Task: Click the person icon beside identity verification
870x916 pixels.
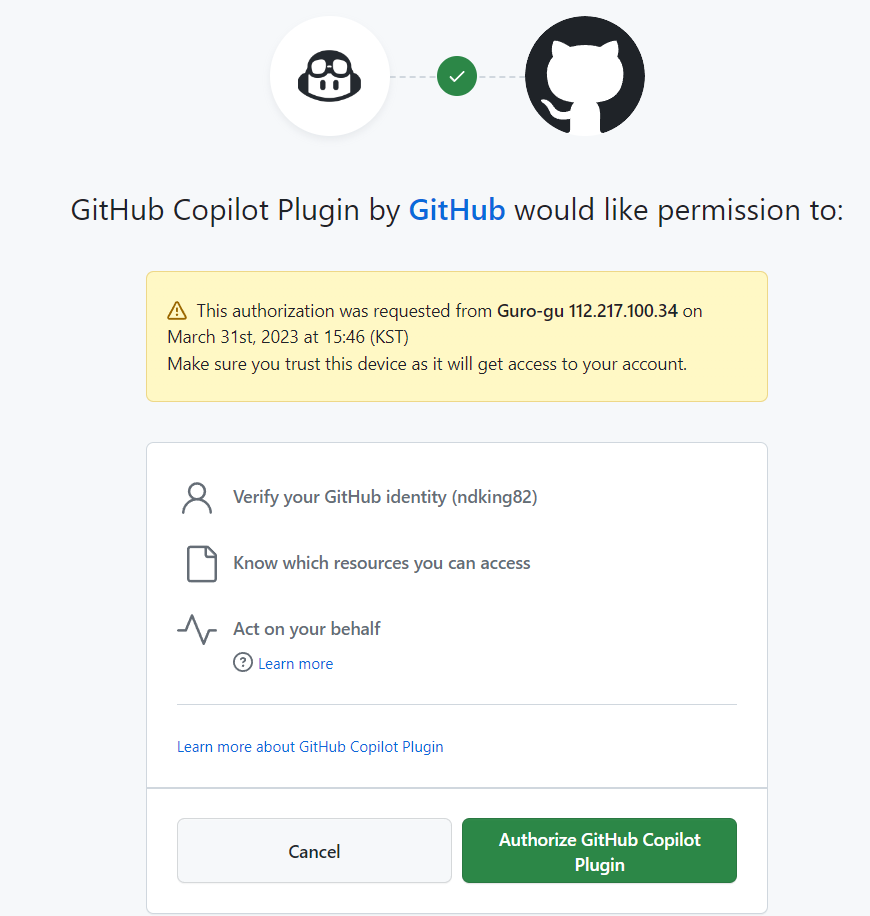Action: 197,497
